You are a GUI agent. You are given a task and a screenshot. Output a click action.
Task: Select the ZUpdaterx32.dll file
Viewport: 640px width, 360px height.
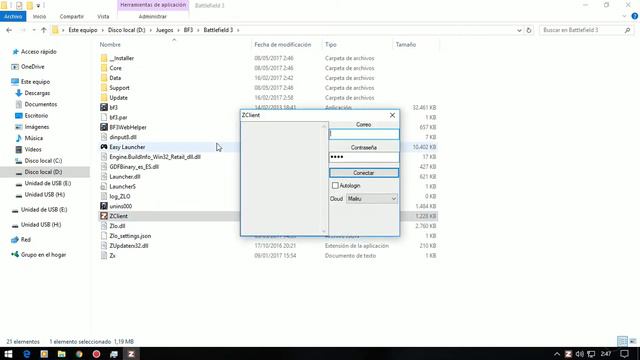[x=129, y=246]
